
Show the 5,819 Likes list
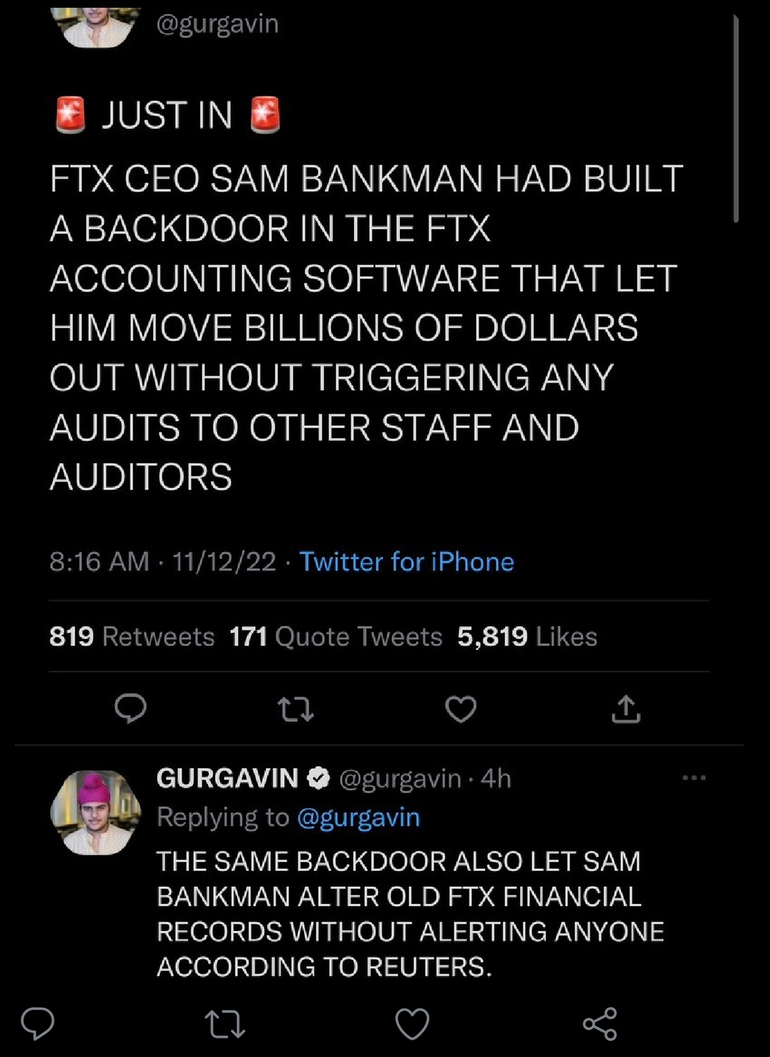coord(527,637)
